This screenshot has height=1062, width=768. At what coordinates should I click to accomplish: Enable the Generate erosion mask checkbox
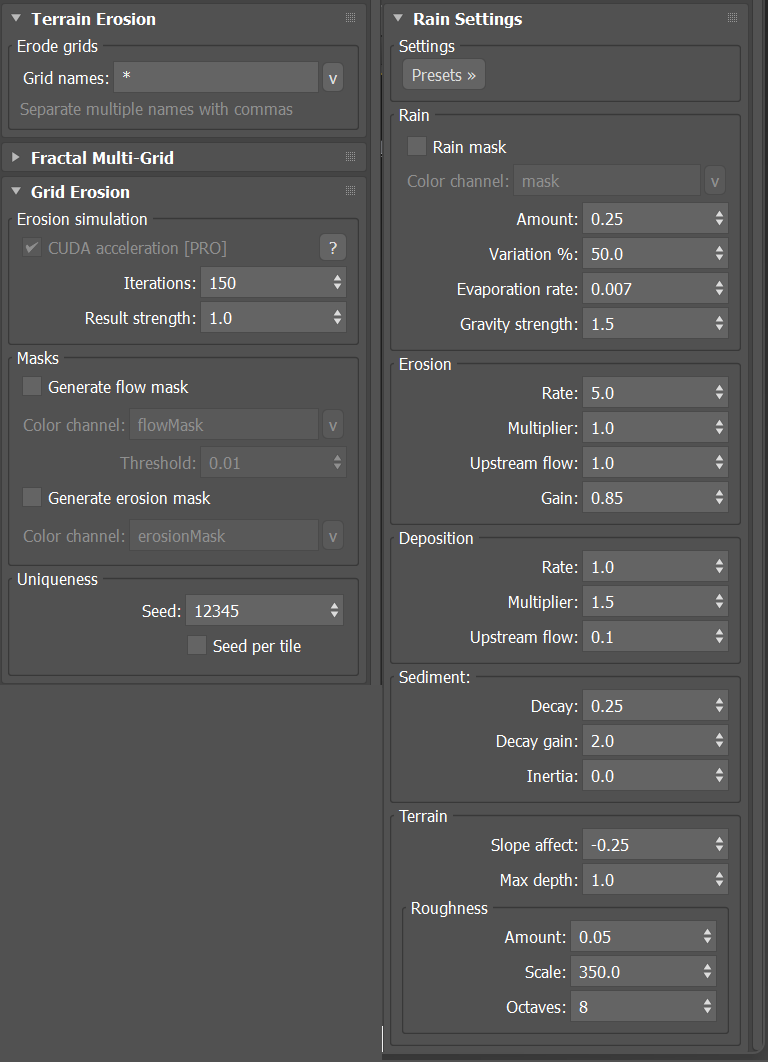click(x=32, y=498)
